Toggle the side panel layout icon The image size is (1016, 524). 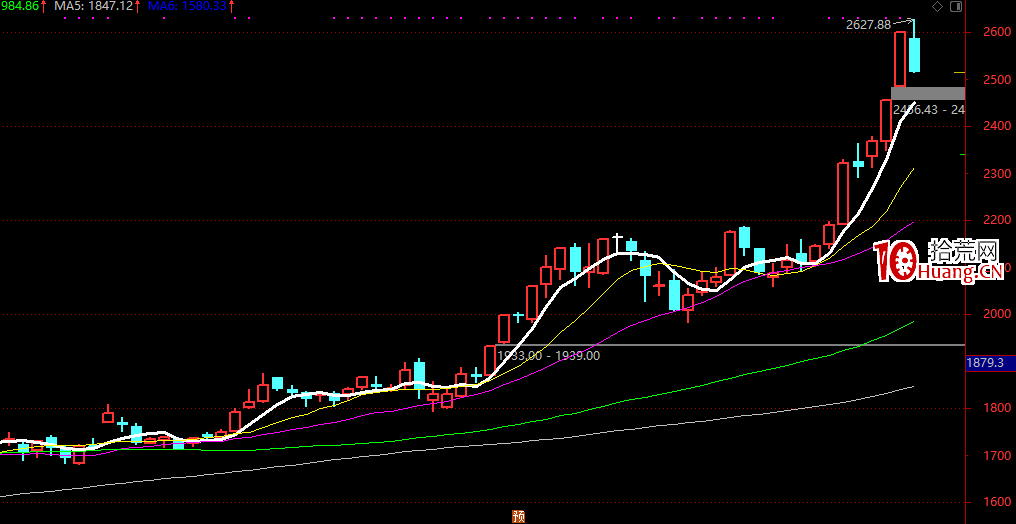955,6
